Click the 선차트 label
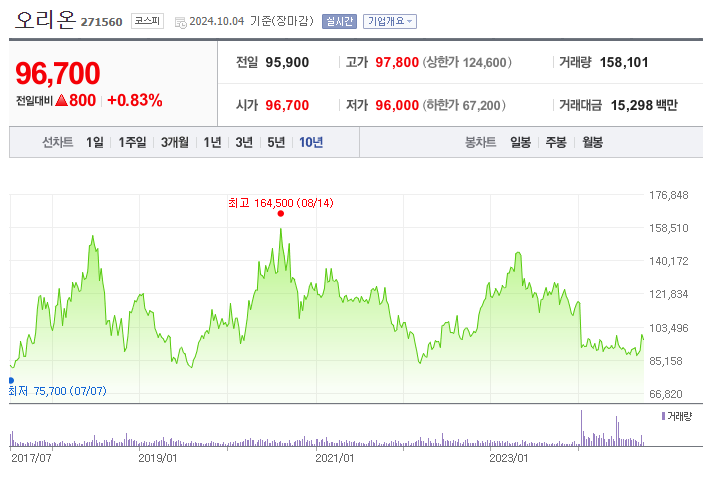This screenshot has height=478, width=703. click(57, 142)
